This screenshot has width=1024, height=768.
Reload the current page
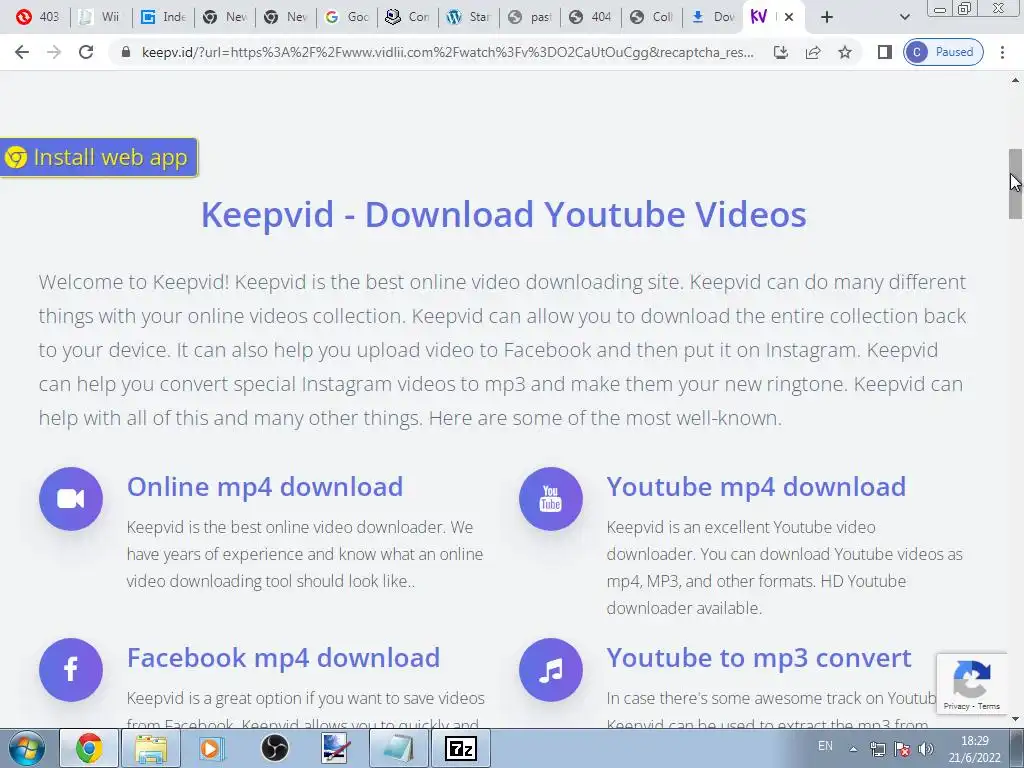86,52
